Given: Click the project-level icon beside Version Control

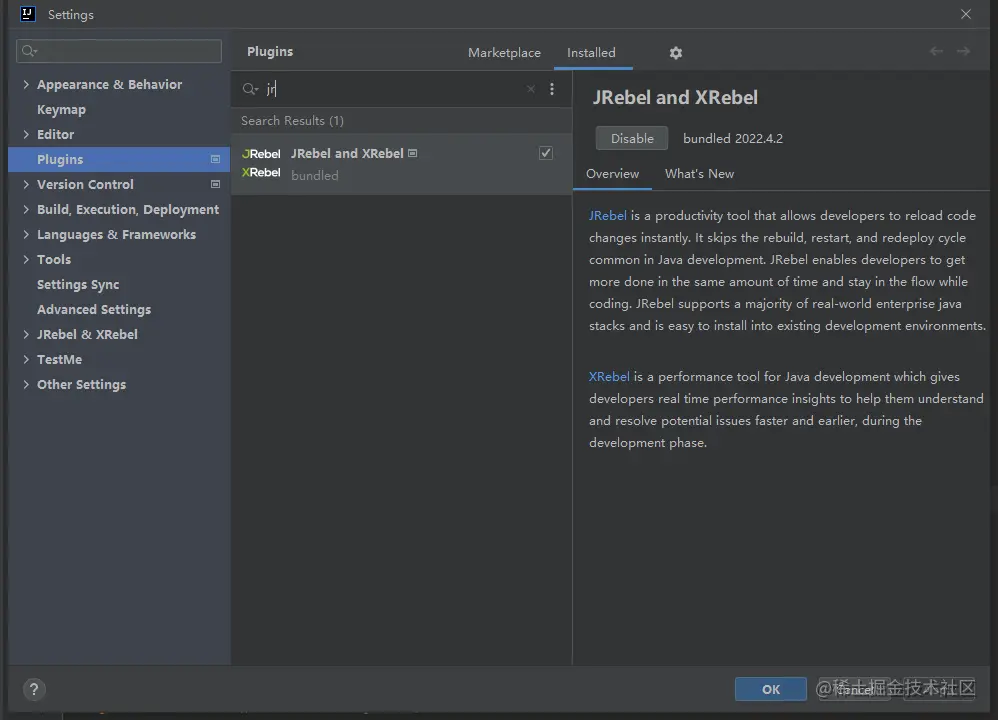Looking at the screenshot, I should point(215,184).
